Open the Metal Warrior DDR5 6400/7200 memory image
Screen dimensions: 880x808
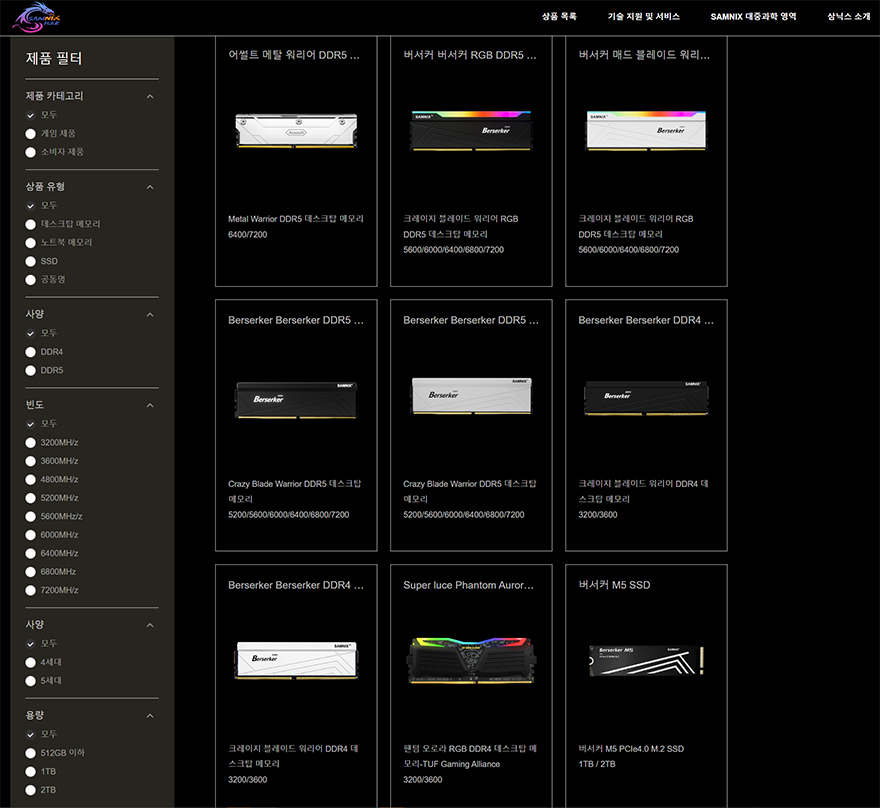296,131
